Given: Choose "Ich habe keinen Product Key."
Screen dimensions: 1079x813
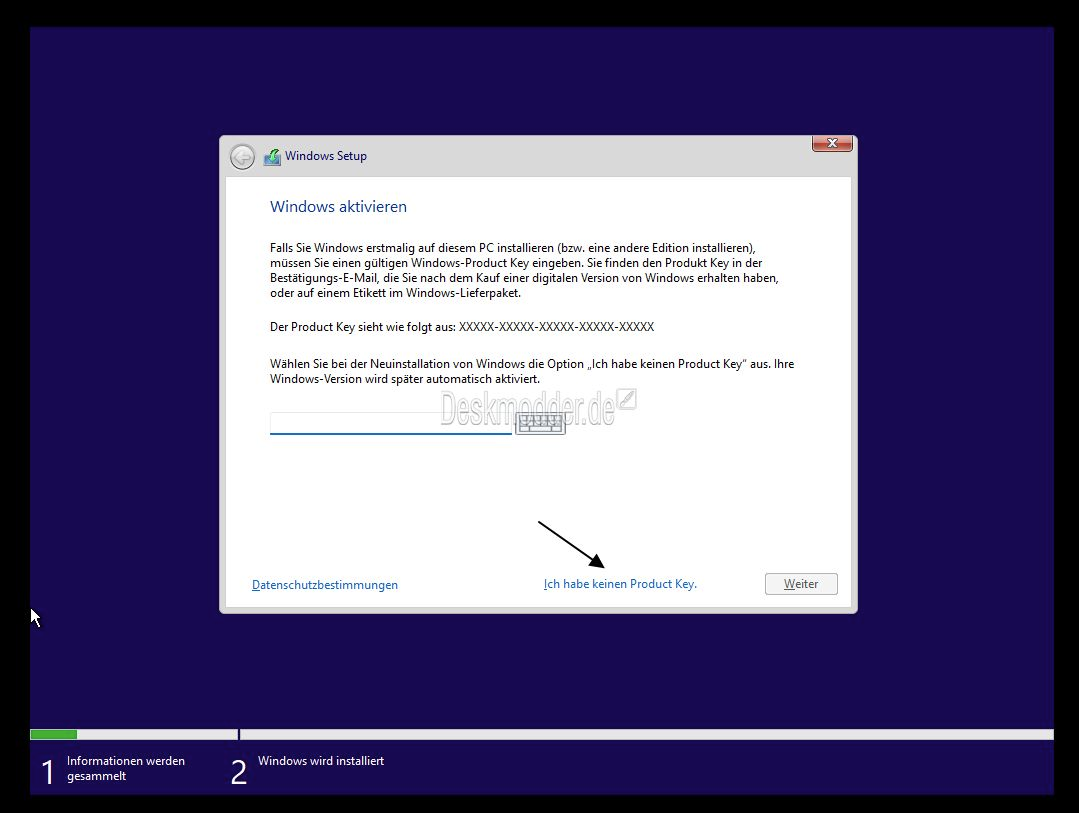Looking at the screenshot, I should tap(620, 584).
